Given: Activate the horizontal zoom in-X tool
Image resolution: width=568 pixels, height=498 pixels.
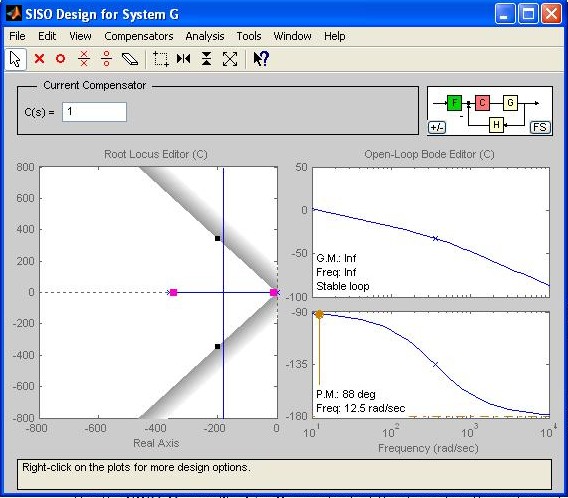Looking at the screenshot, I should 184,59.
